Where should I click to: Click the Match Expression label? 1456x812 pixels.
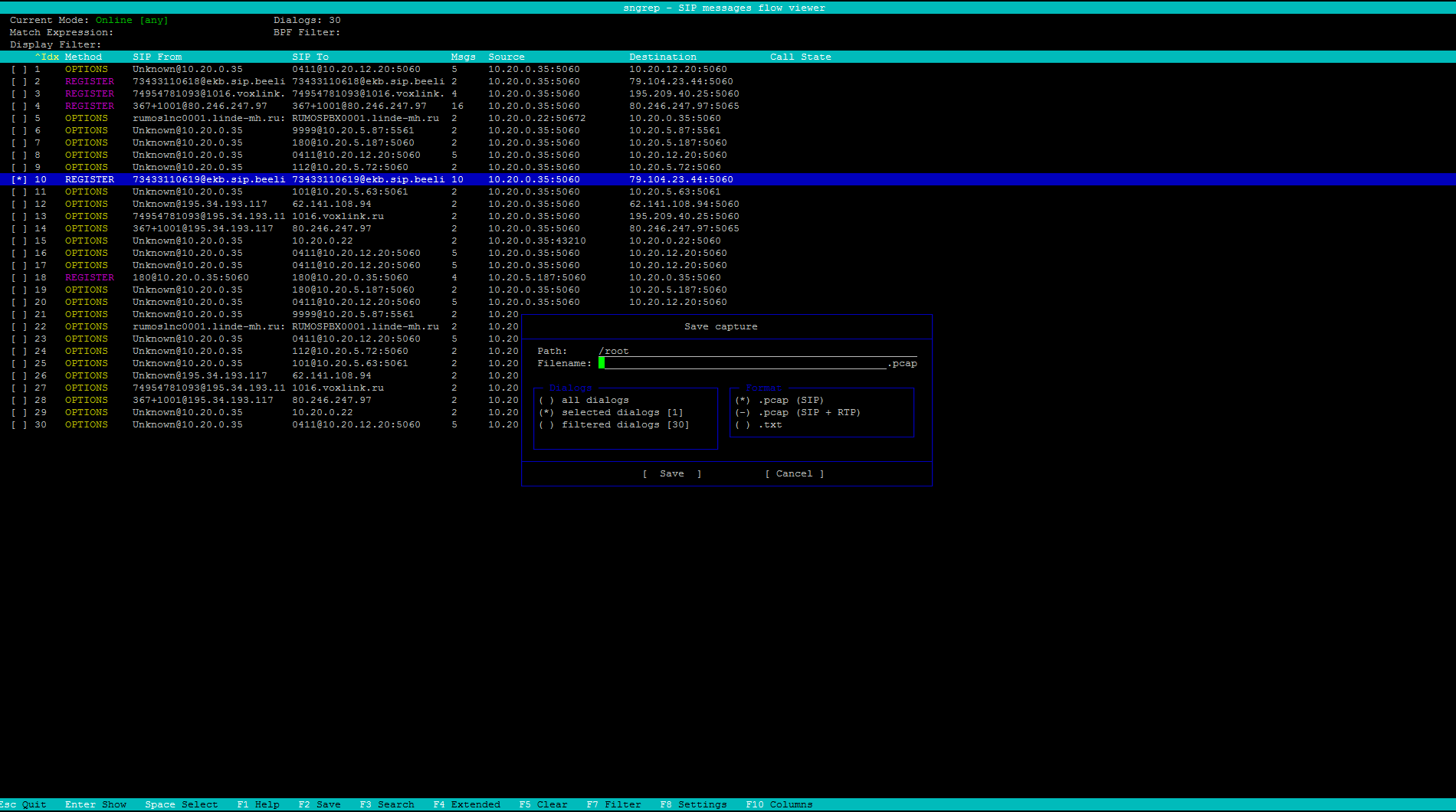click(61, 32)
